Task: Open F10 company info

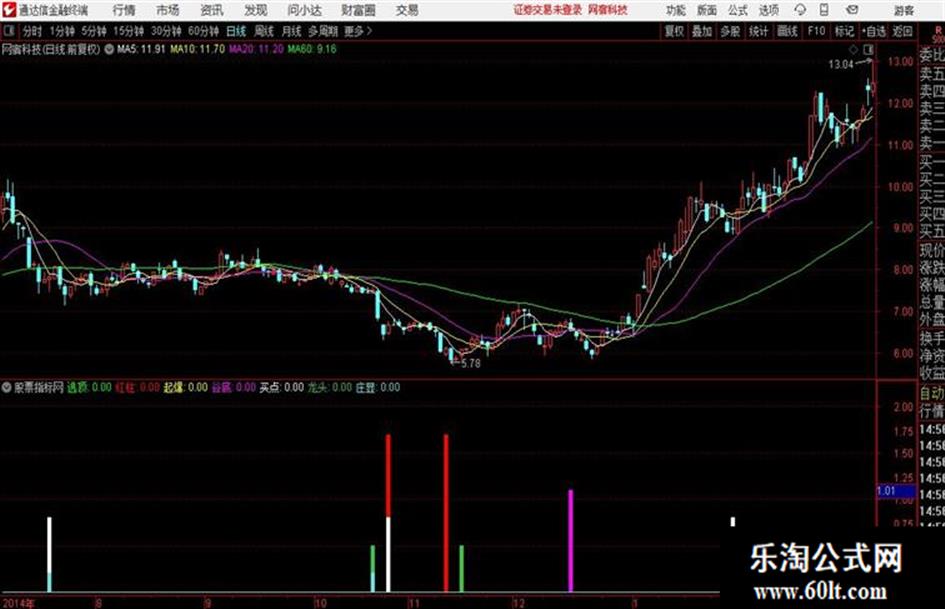Action: [x=816, y=31]
